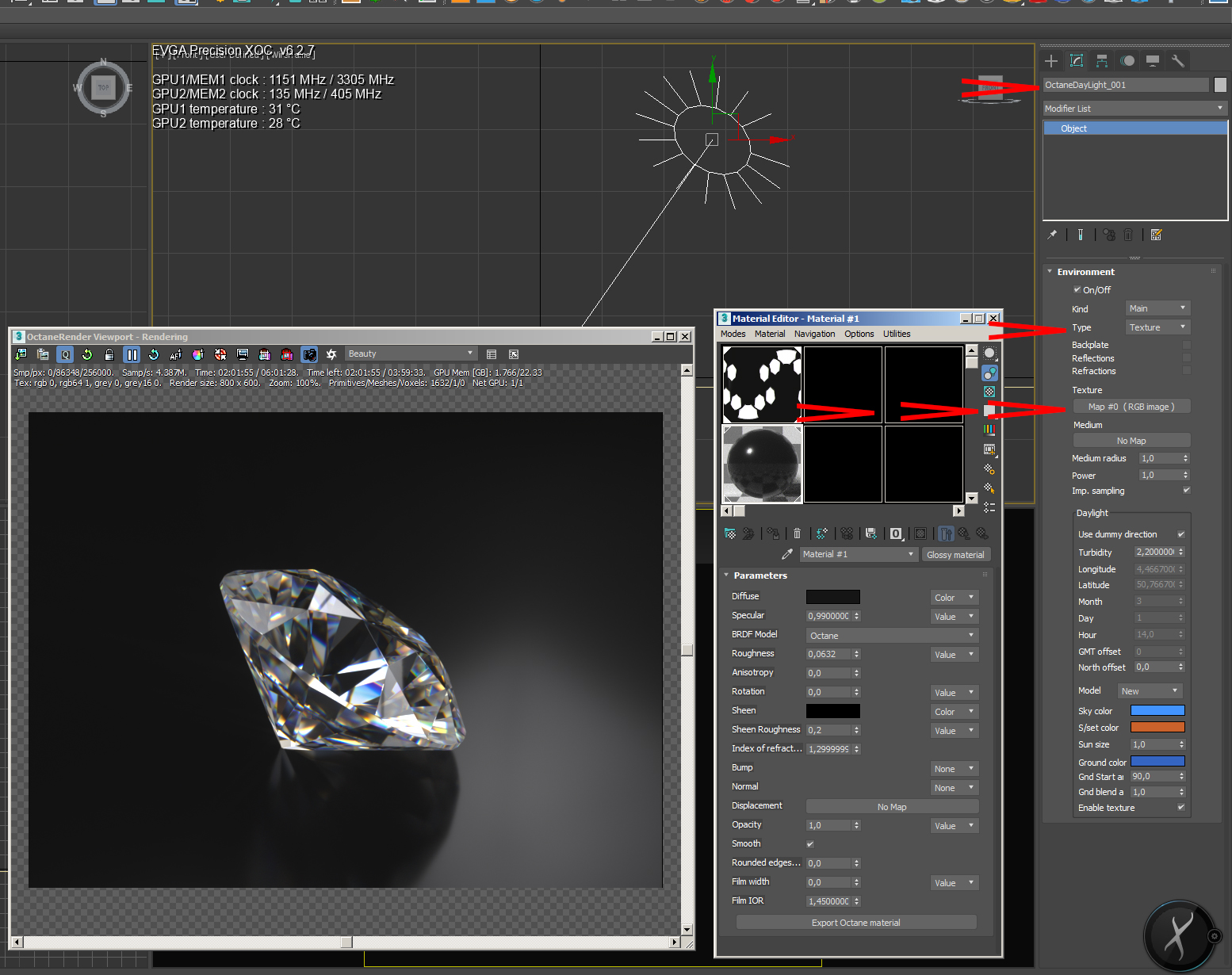Open the Material #1 name dropdown
Viewport: 1232px width, 975px height.
859,554
